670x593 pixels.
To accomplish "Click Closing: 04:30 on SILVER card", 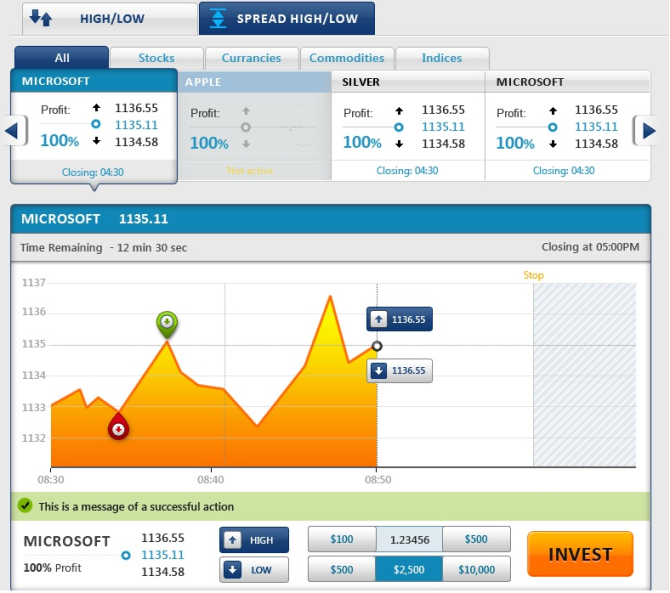I will click(x=407, y=170).
